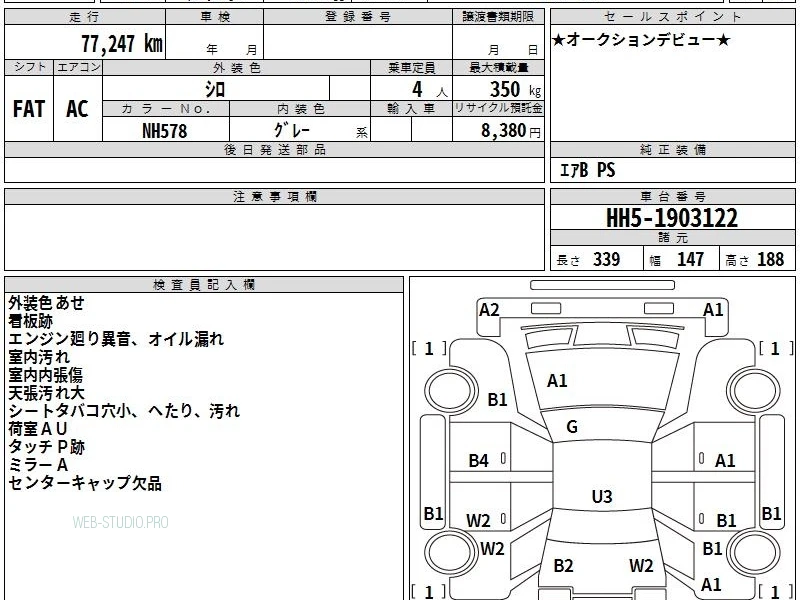
Task: Click the 譲渡書類期限 header cell
Action: pos(498,17)
